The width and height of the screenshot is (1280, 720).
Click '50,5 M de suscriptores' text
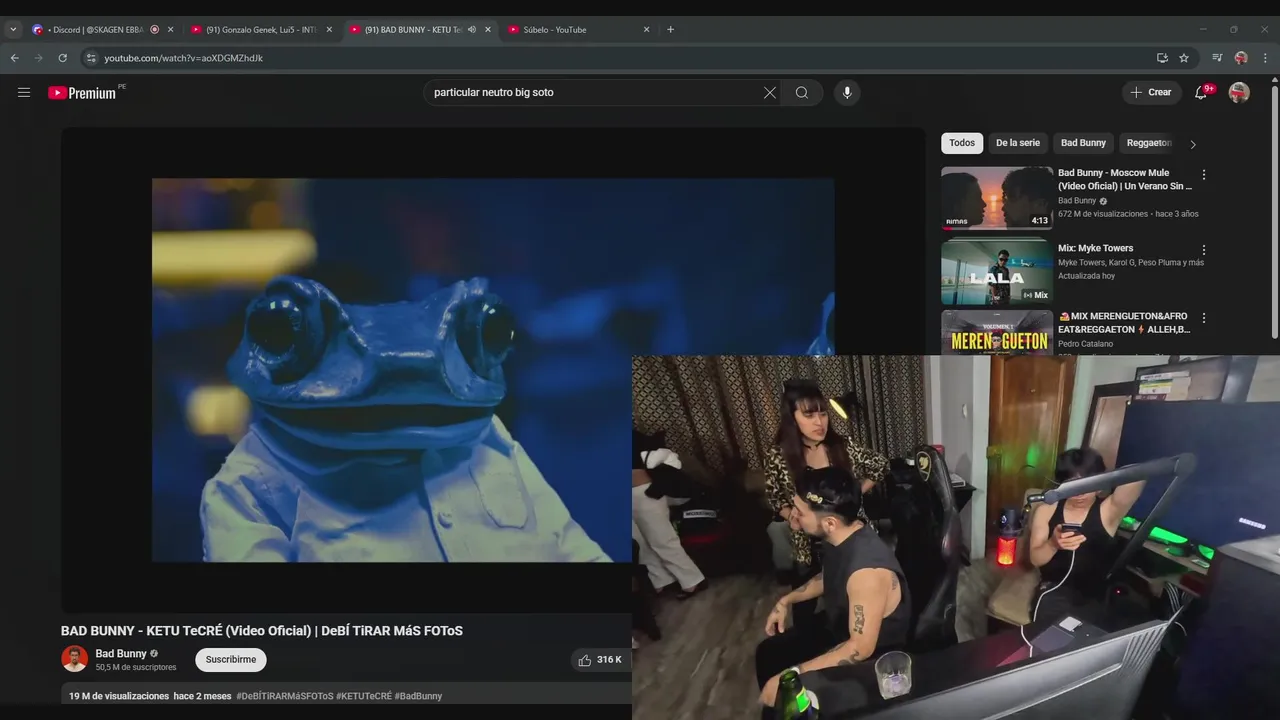[136, 667]
